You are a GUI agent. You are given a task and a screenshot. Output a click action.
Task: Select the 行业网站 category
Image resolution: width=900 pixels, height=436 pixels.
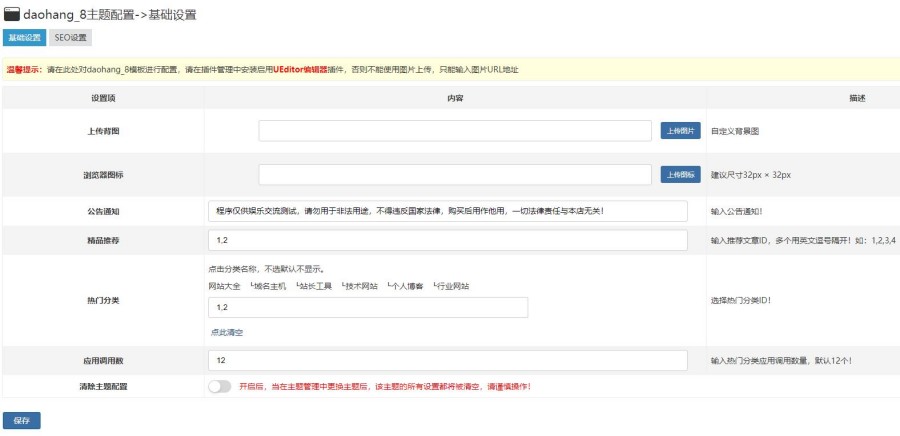tap(451, 286)
